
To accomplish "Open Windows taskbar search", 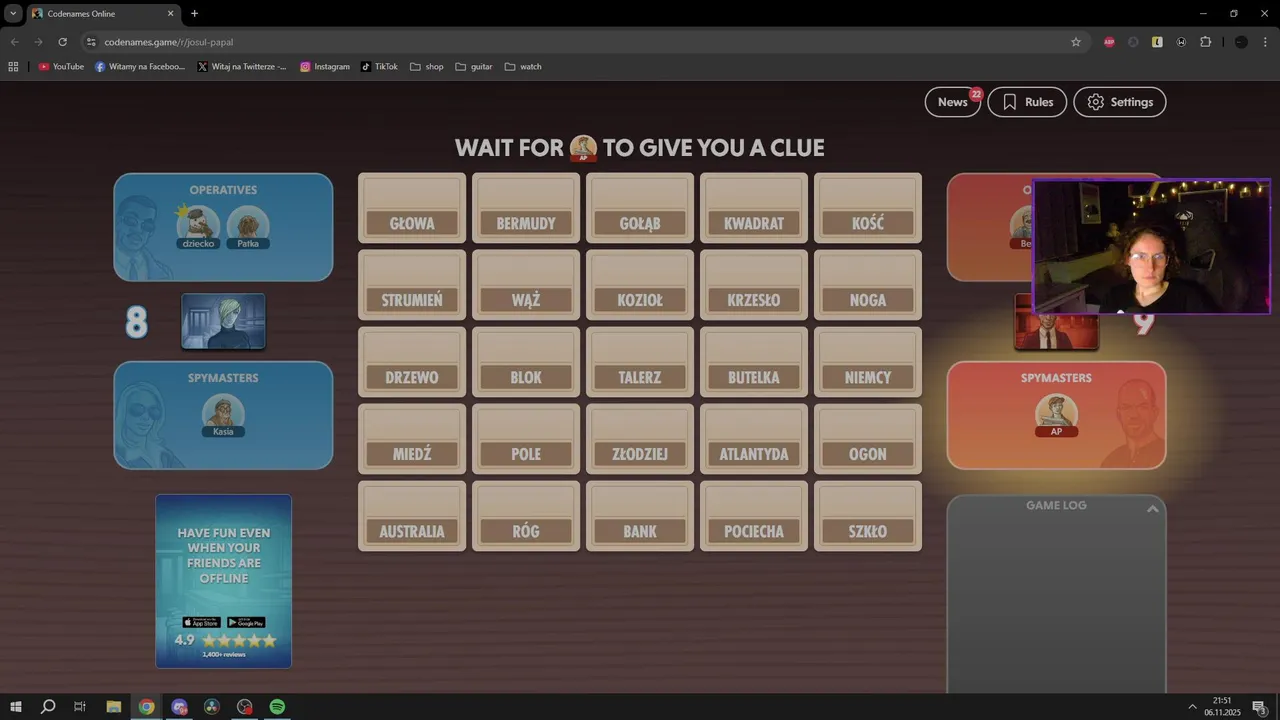I will pos(48,707).
